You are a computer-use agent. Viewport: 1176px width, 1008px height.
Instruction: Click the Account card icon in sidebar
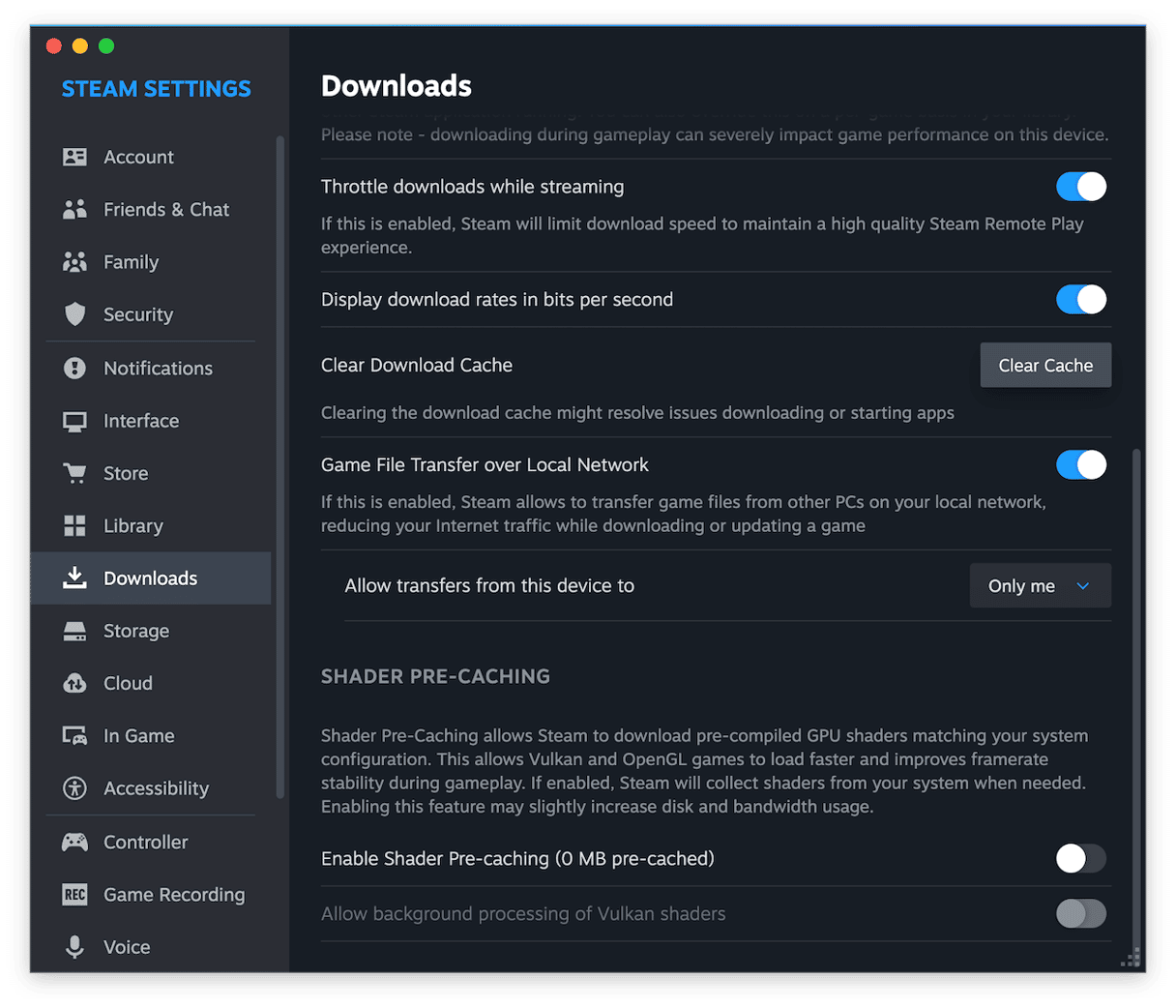click(74, 157)
